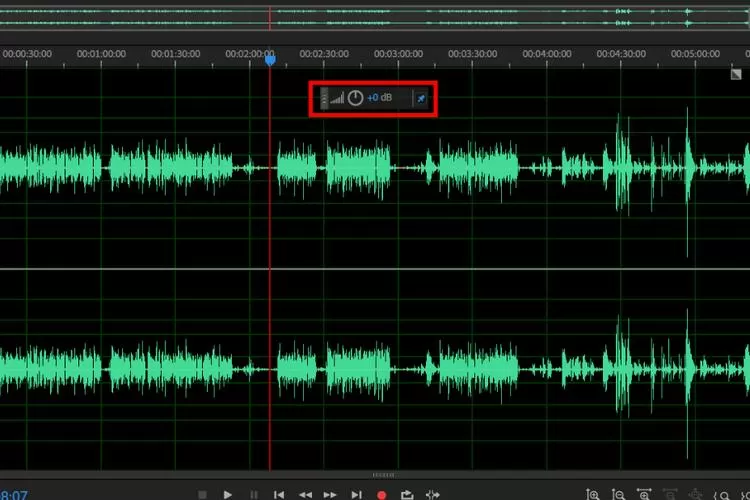The height and width of the screenshot is (500, 750).
Task: Click the blue playhead marker on ruler
Action: tap(270, 60)
